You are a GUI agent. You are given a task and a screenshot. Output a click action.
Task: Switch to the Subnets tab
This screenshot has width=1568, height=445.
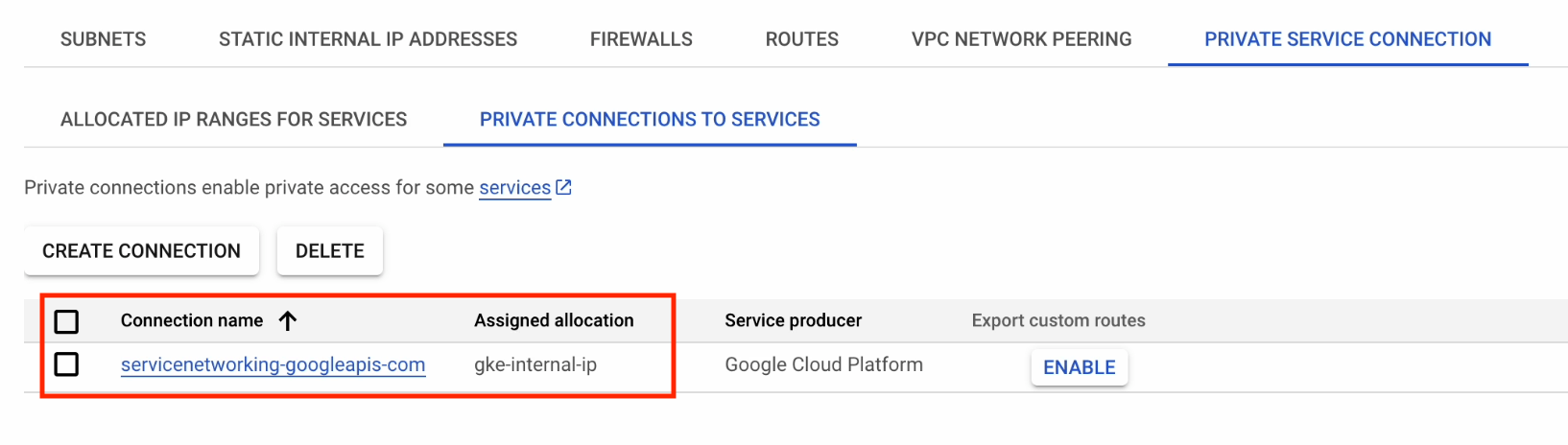[x=103, y=39]
